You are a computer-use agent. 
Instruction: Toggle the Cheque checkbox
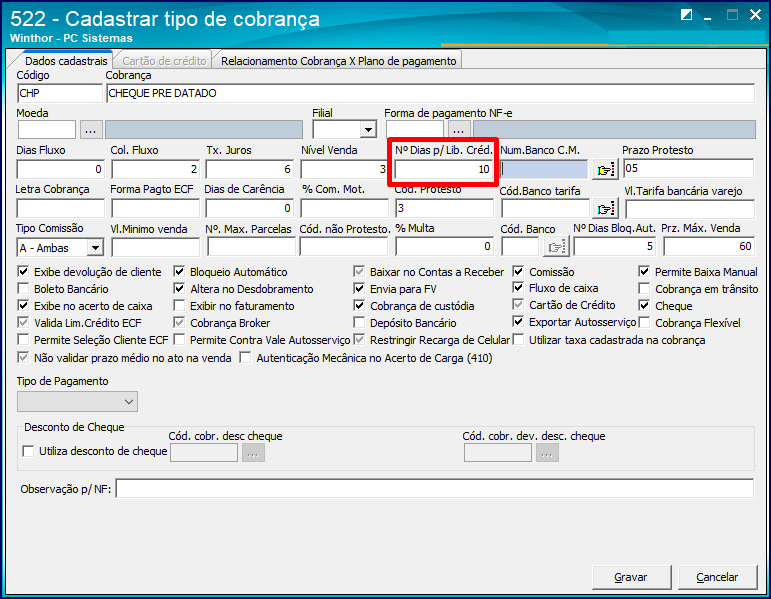coord(644,305)
